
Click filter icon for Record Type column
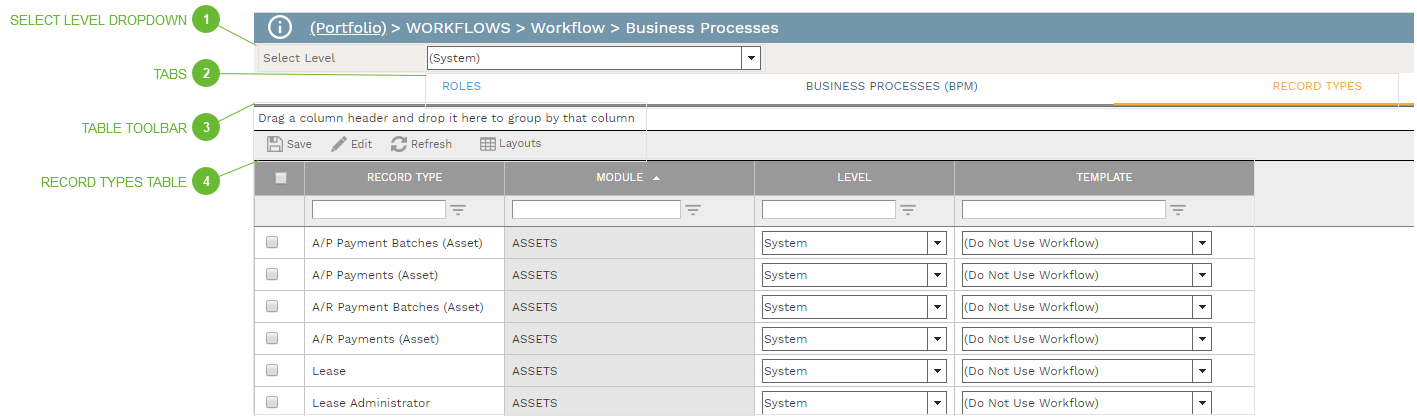(458, 210)
